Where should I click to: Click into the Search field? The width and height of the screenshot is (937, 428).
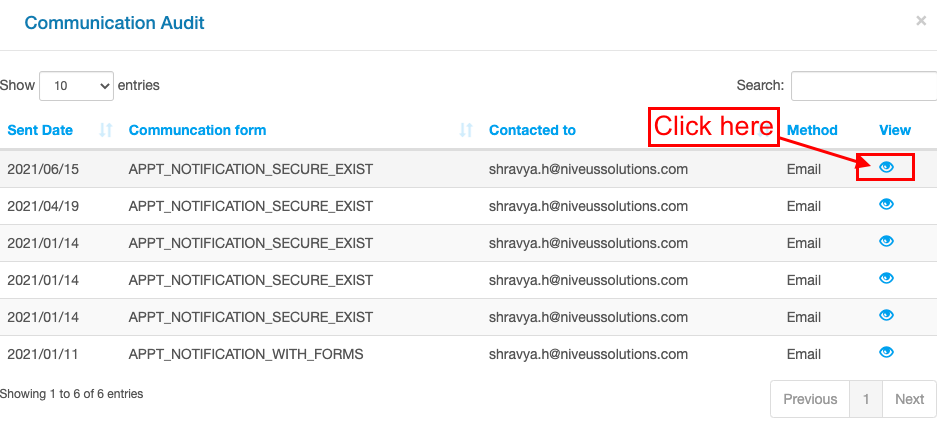[x=863, y=86]
